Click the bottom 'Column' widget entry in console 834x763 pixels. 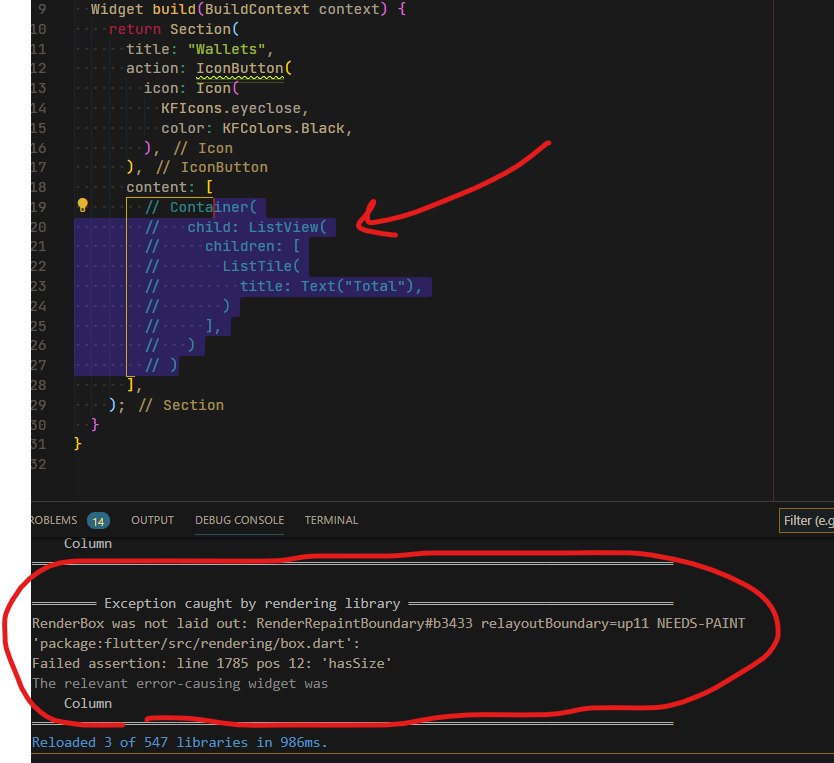coord(88,703)
